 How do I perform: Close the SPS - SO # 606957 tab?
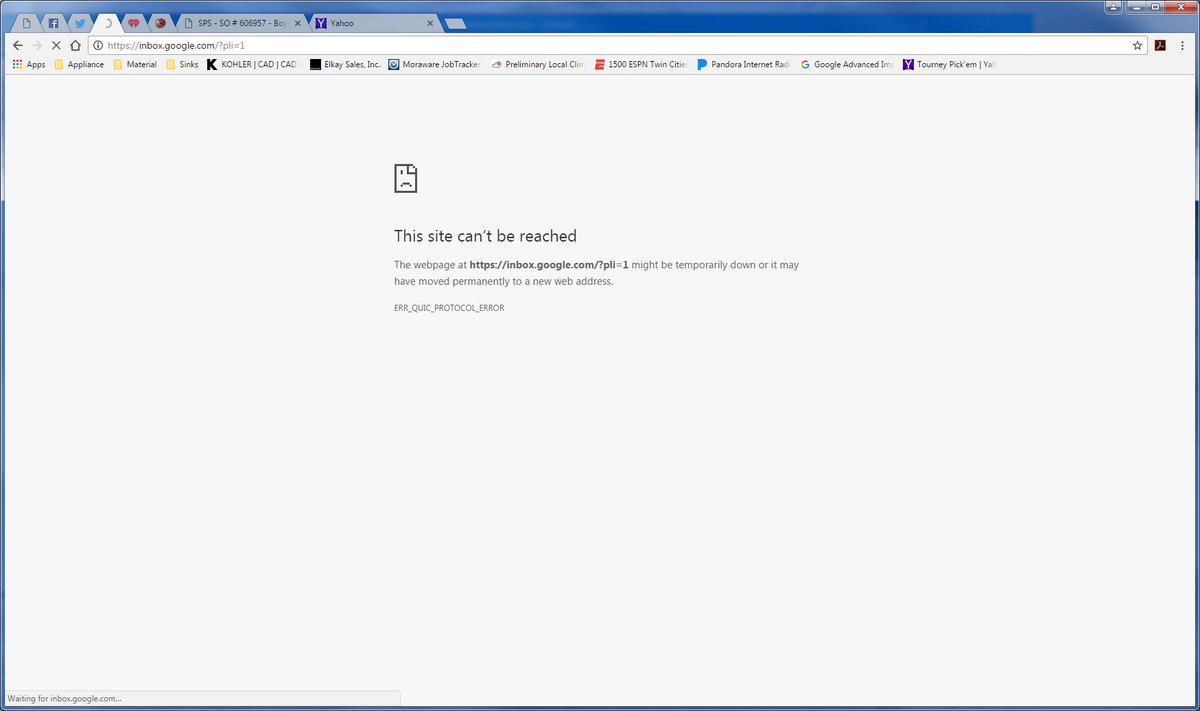tap(298, 23)
